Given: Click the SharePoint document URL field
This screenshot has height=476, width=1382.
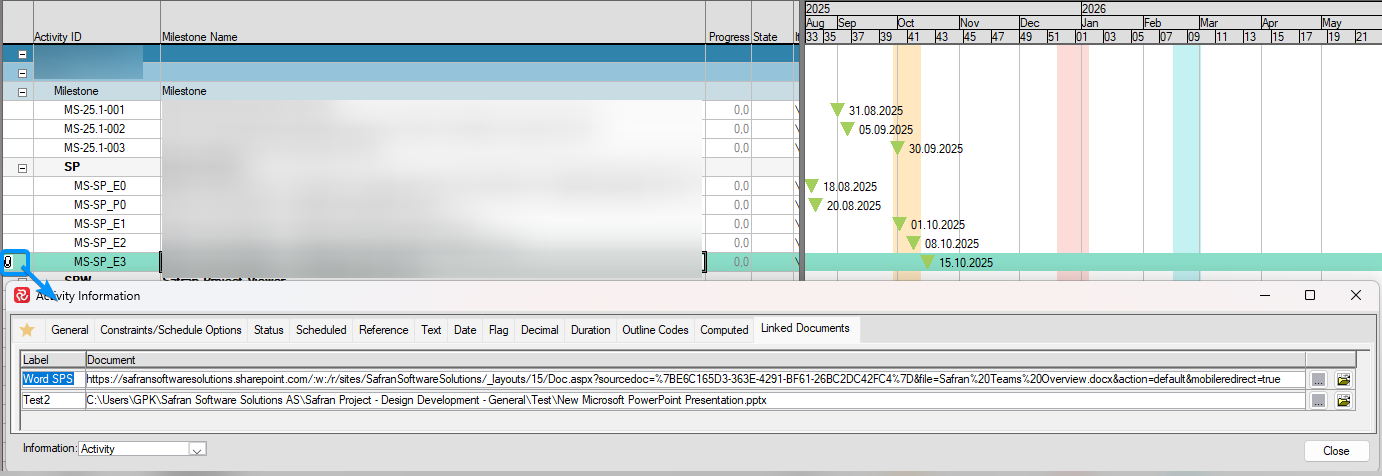Looking at the screenshot, I should pyautogui.click(x=695, y=380).
